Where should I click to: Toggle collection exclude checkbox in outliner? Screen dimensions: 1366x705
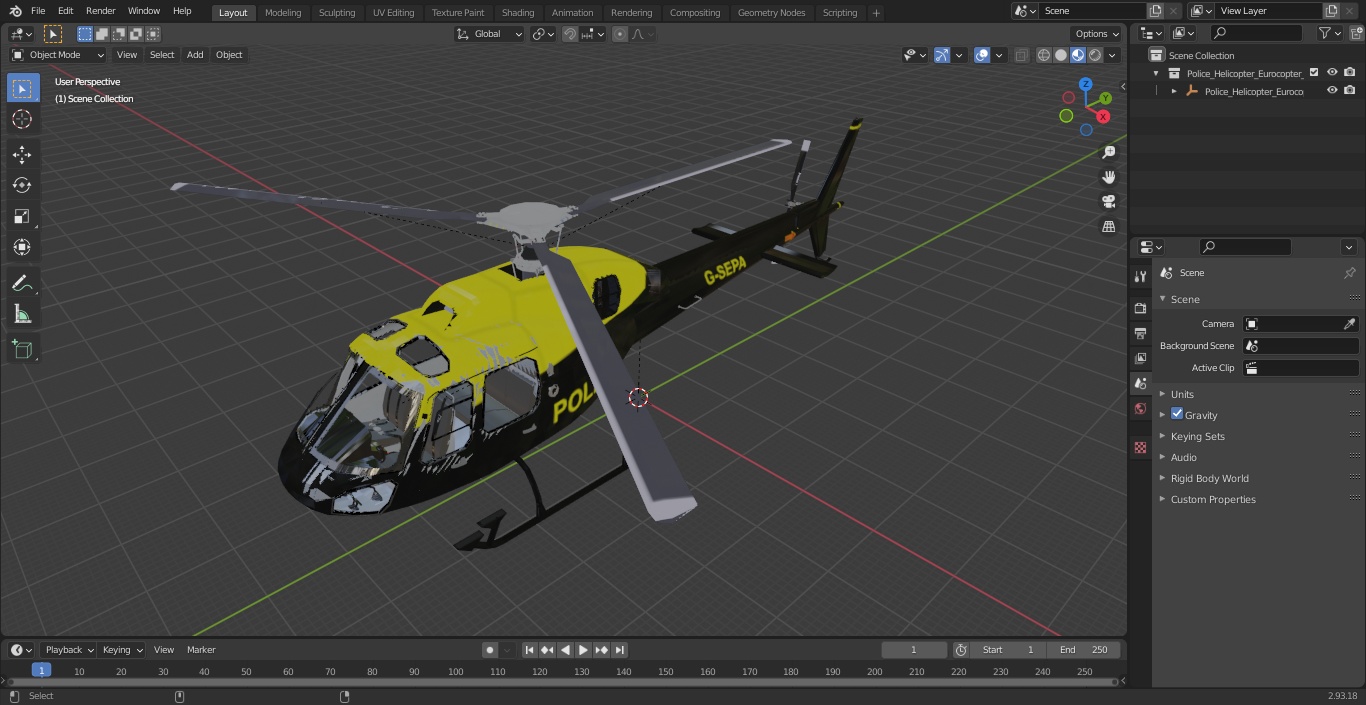pos(1314,72)
